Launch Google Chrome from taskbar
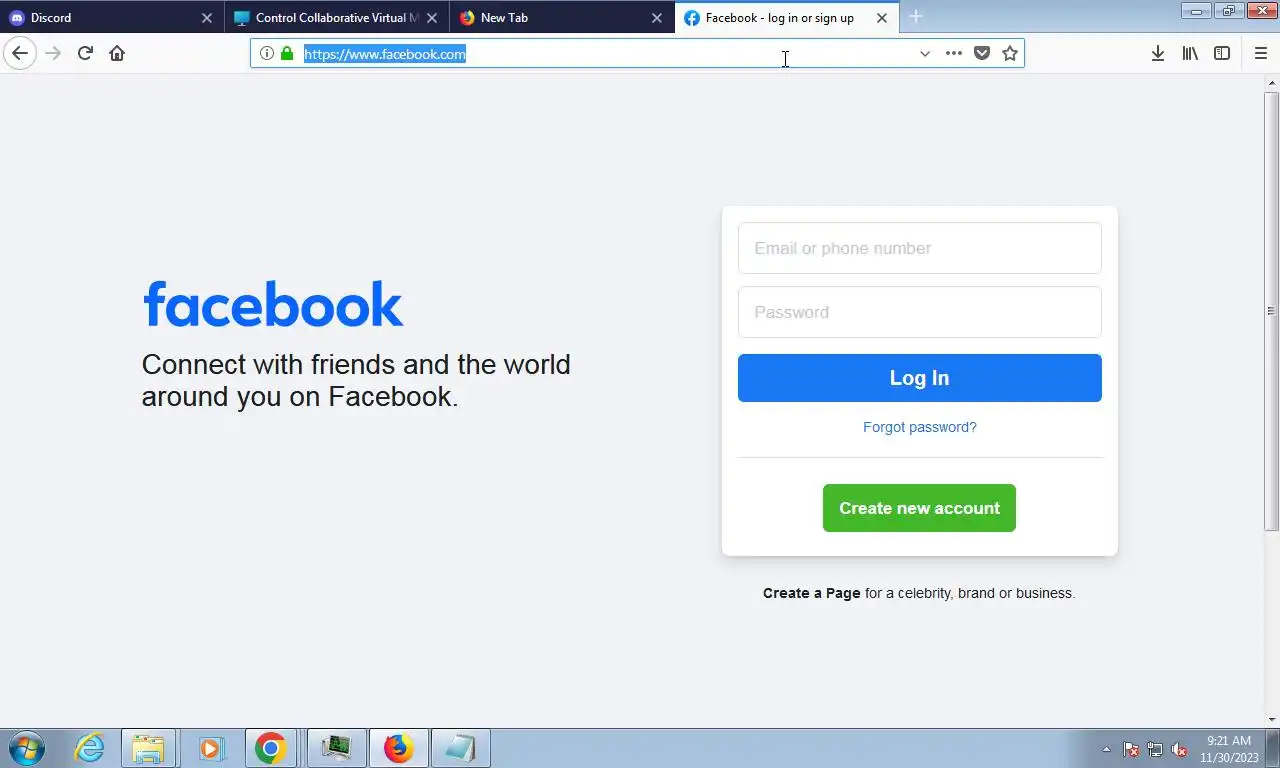Image resolution: width=1280 pixels, height=768 pixels. pyautogui.click(x=270, y=748)
